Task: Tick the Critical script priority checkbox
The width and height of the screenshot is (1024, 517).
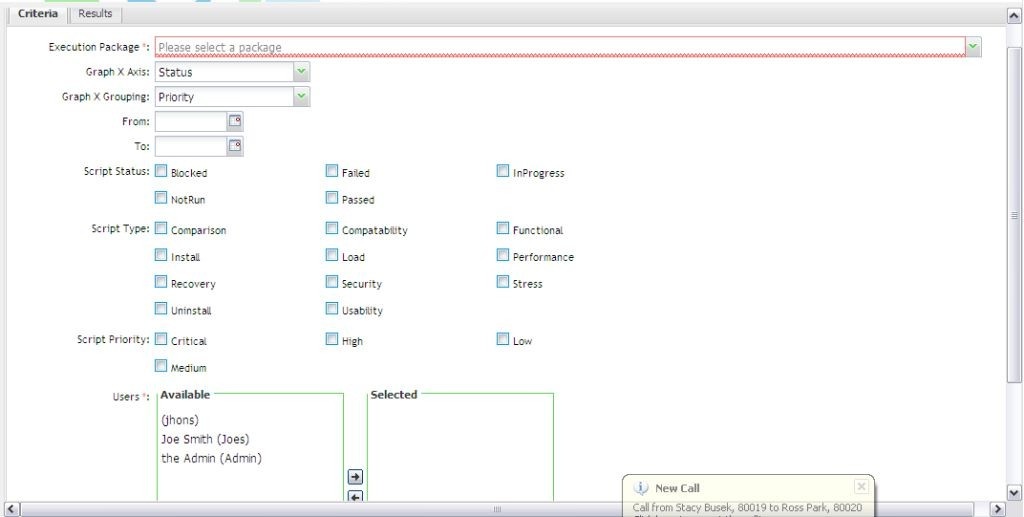Action: [x=161, y=340]
